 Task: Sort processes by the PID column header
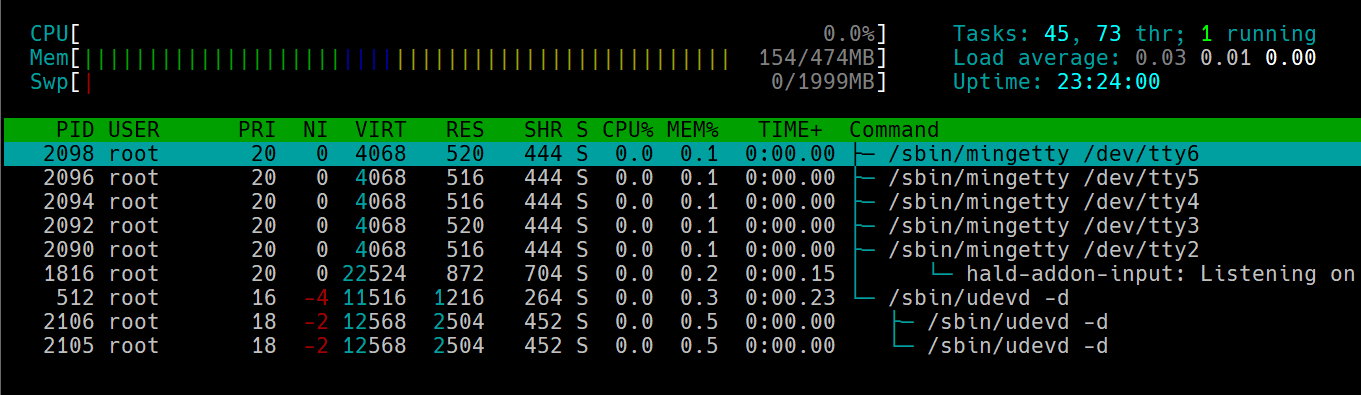(x=75, y=130)
